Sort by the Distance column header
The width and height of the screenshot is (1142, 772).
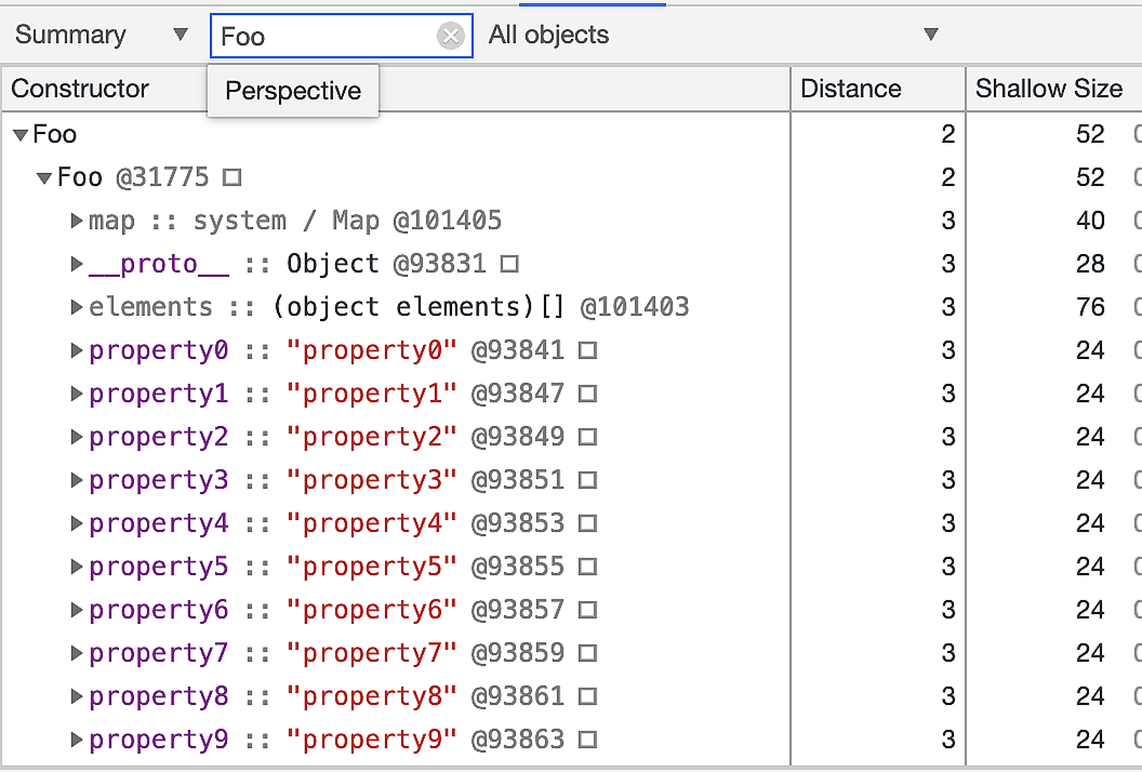click(851, 89)
